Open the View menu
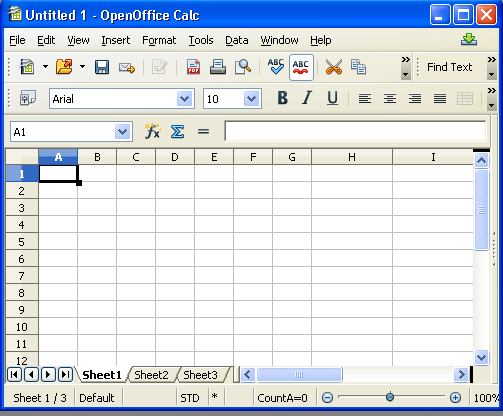 78,40
